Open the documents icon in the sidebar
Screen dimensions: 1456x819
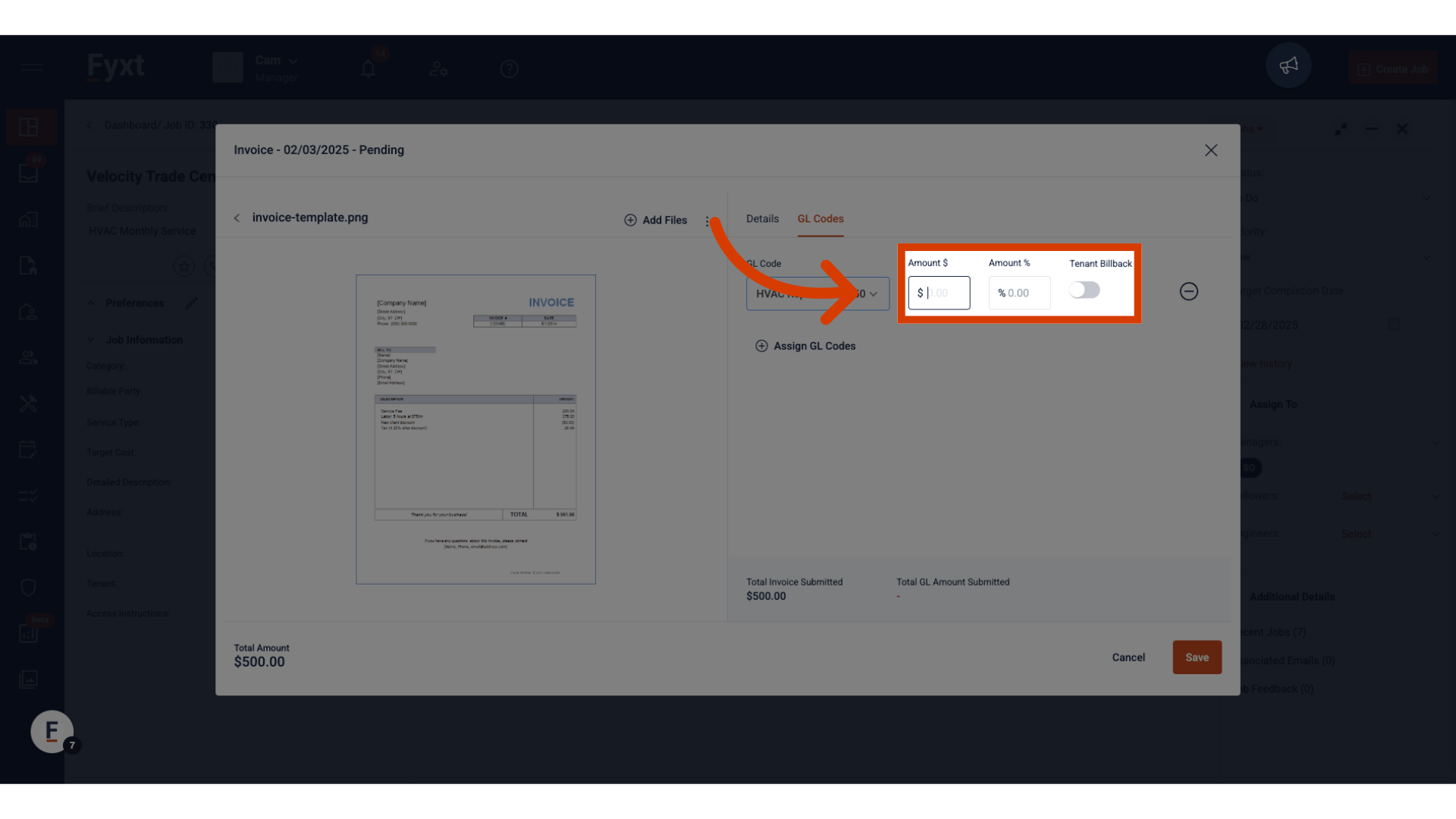pyautogui.click(x=29, y=265)
